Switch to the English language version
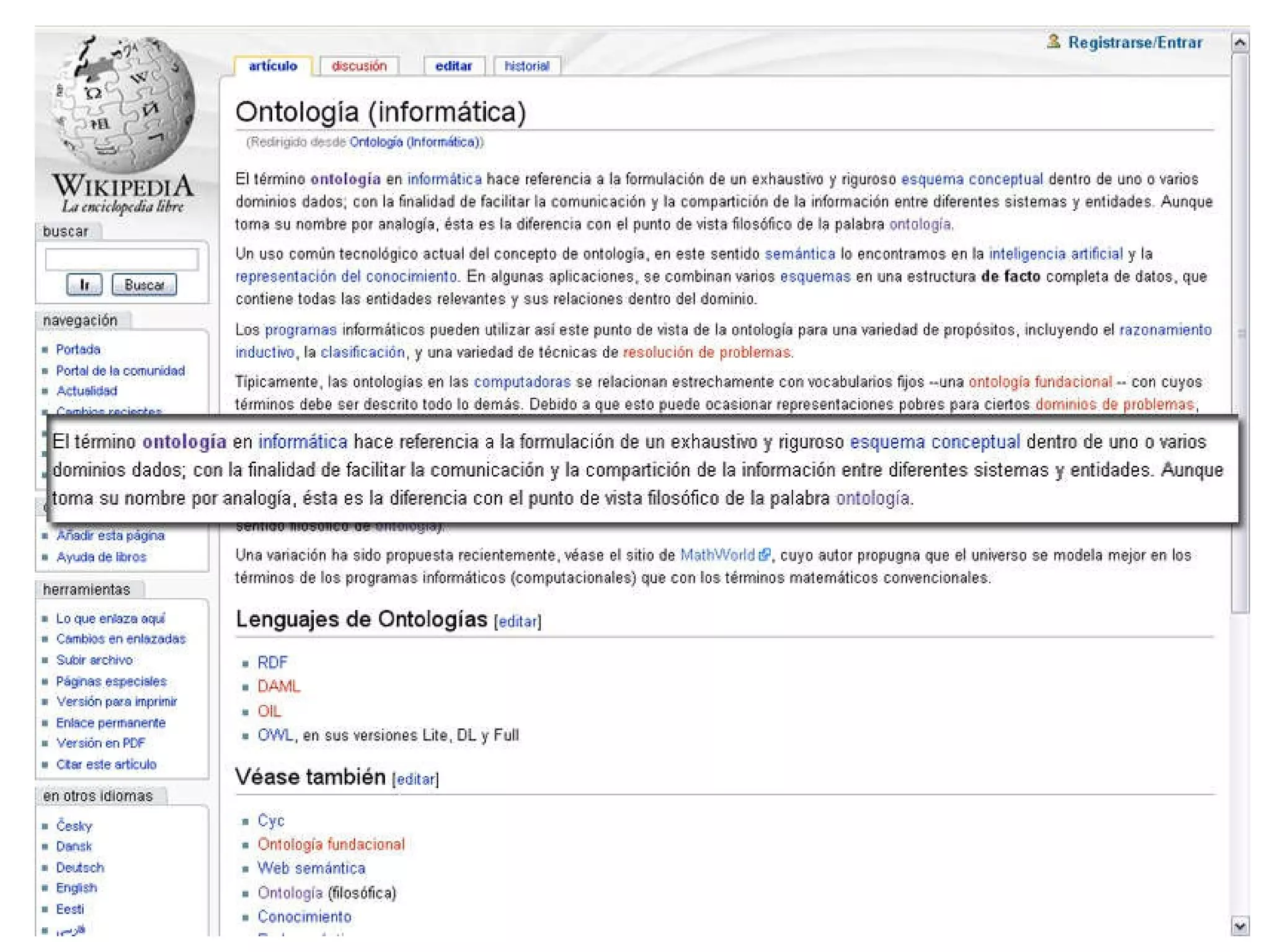This screenshot has height=952, width=1270. 76,888
